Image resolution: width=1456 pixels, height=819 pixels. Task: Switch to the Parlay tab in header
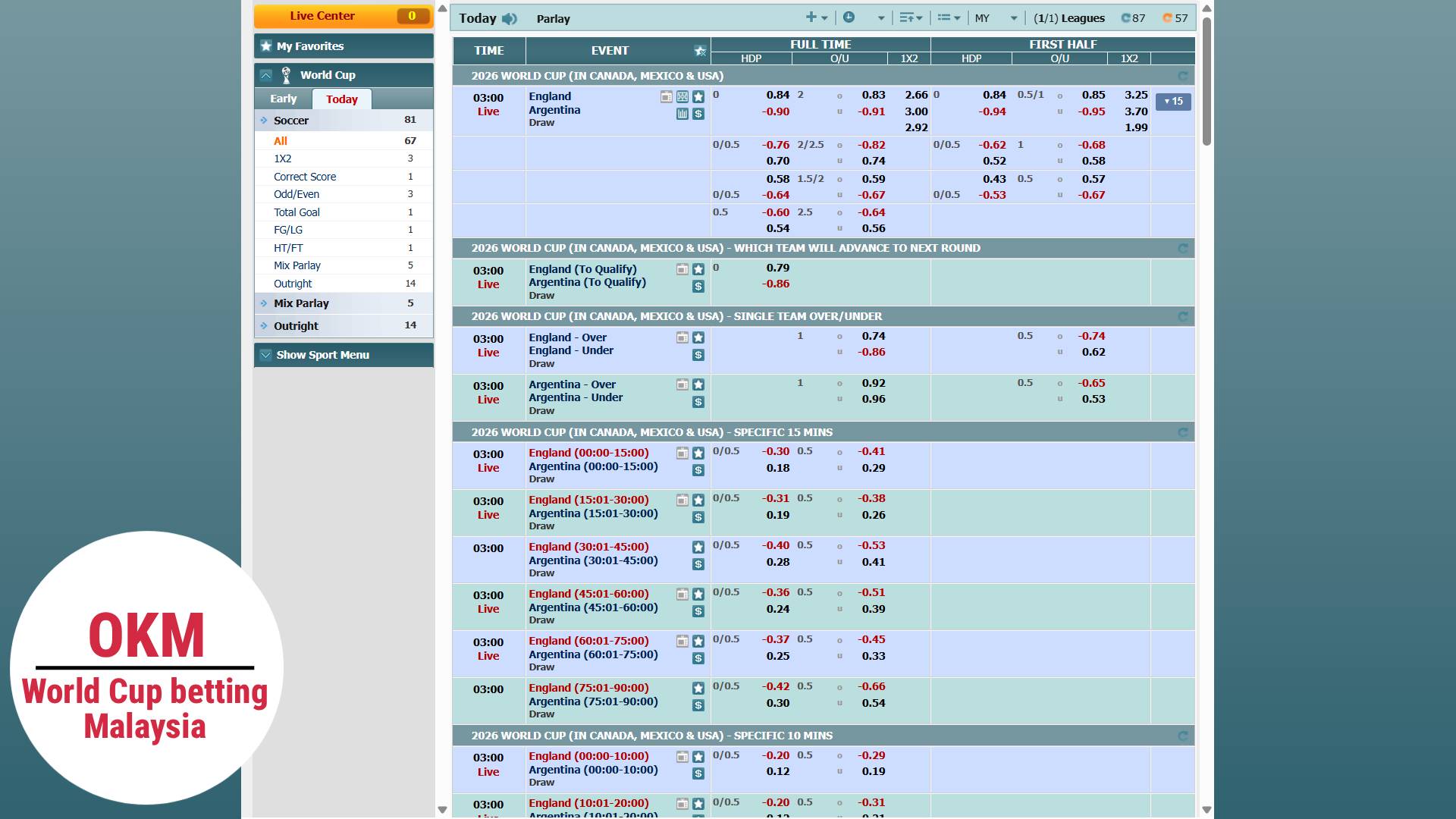[553, 19]
